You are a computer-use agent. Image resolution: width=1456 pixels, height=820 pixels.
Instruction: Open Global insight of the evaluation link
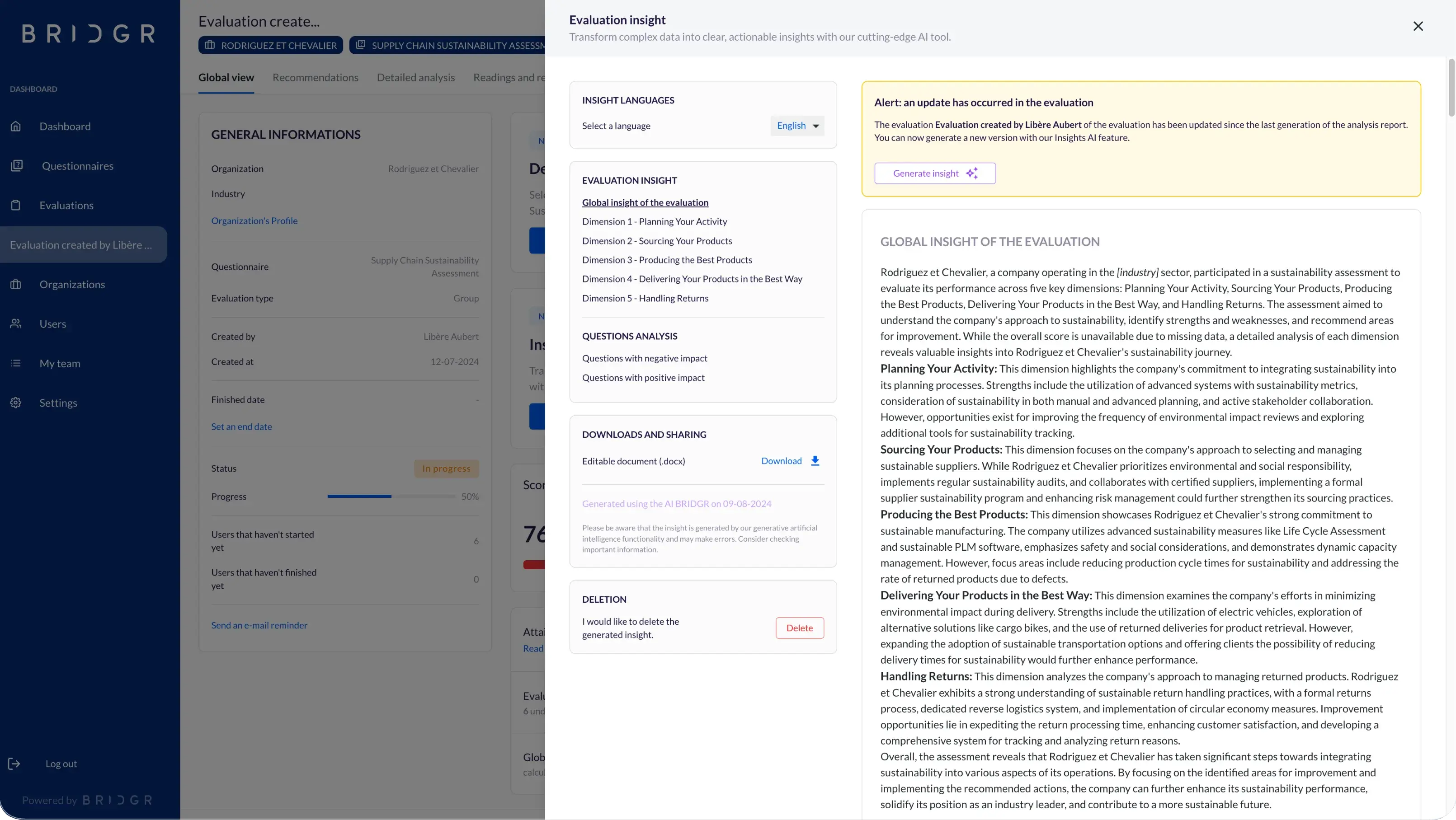[x=645, y=202]
